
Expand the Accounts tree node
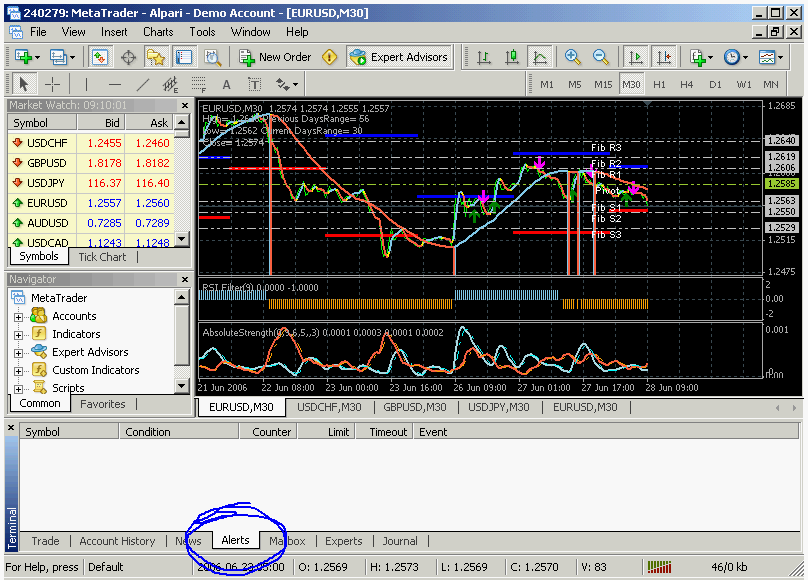pyautogui.click(x=19, y=317)
